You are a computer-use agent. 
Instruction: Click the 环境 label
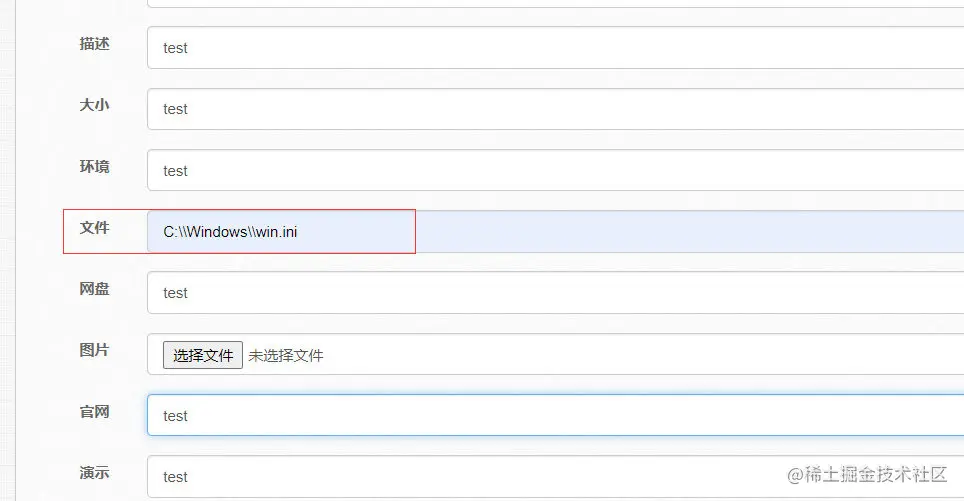94,167
